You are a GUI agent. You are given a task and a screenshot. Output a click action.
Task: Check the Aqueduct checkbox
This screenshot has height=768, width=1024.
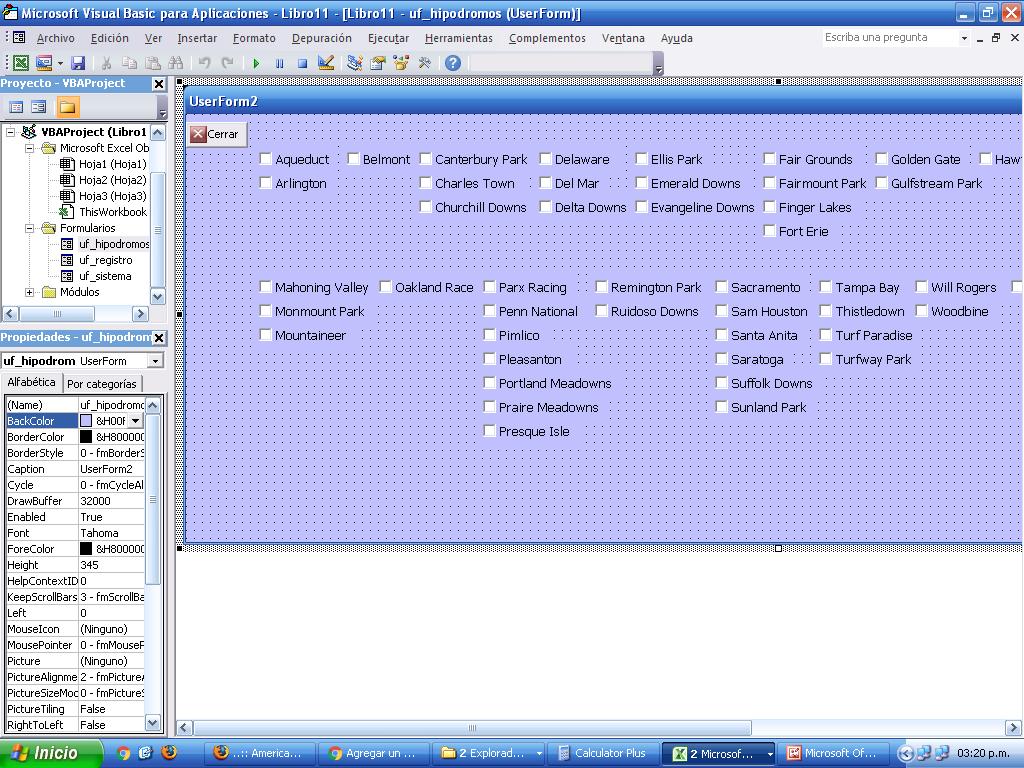tap(266, 159)
